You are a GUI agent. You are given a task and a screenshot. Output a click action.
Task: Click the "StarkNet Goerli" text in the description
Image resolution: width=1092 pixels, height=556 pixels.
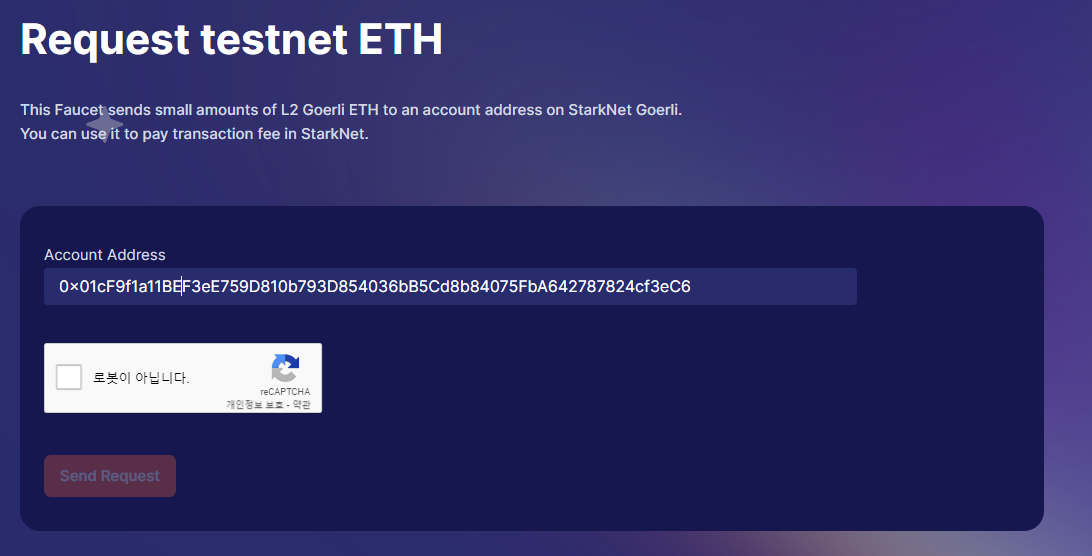point(624,109)
